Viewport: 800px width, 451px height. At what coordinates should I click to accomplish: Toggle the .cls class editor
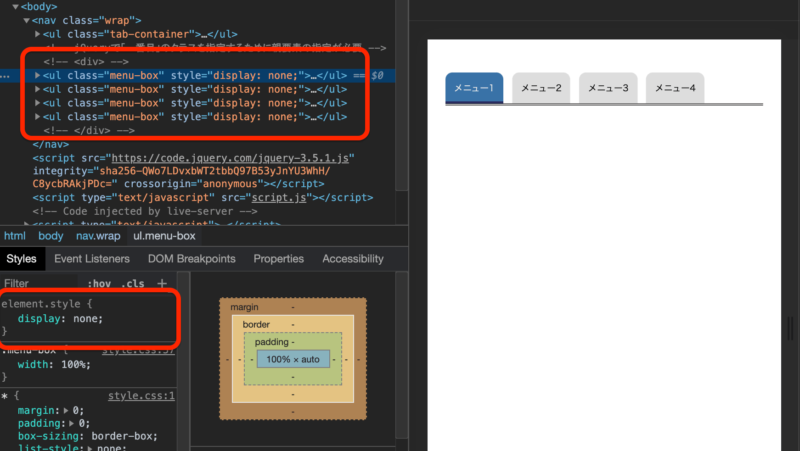click(x=133, y=283)
